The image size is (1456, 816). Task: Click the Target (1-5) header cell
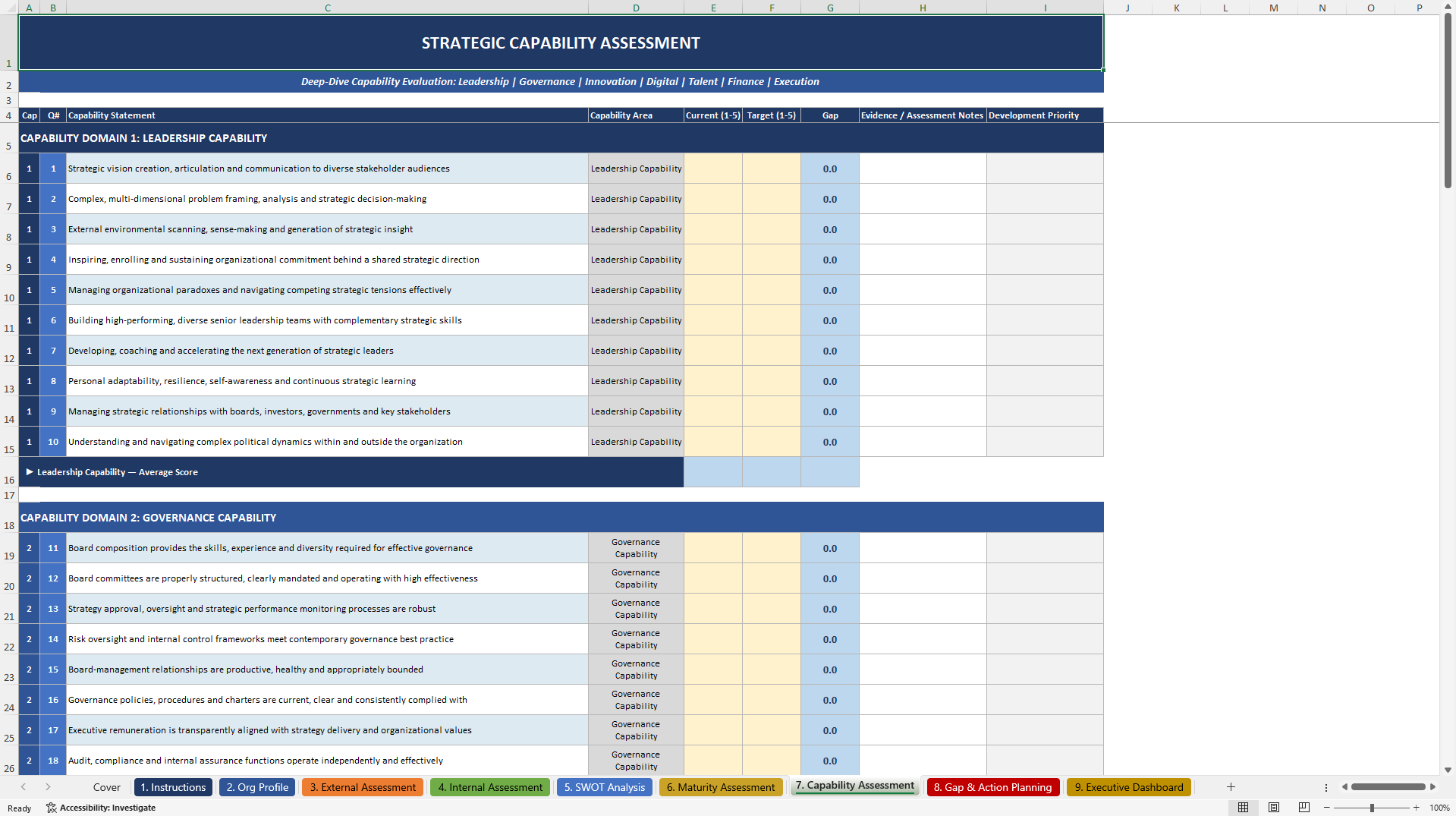[x=771, y=115]
